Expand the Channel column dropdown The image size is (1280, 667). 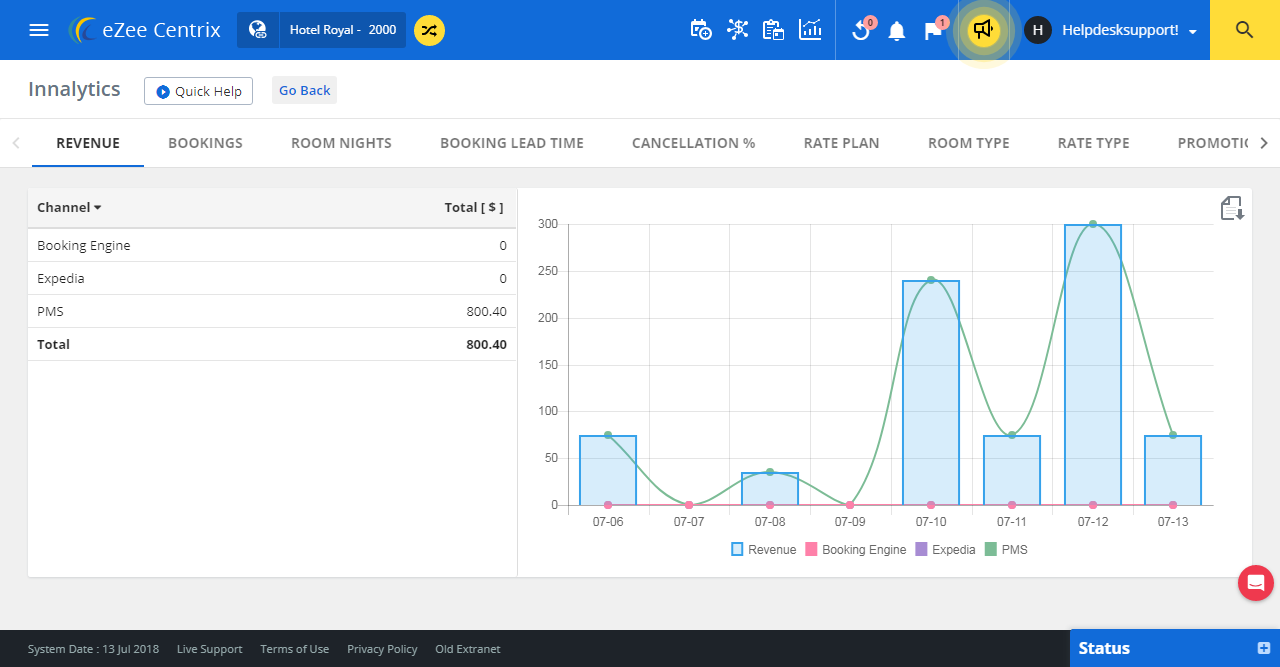[x=69, y=208]
